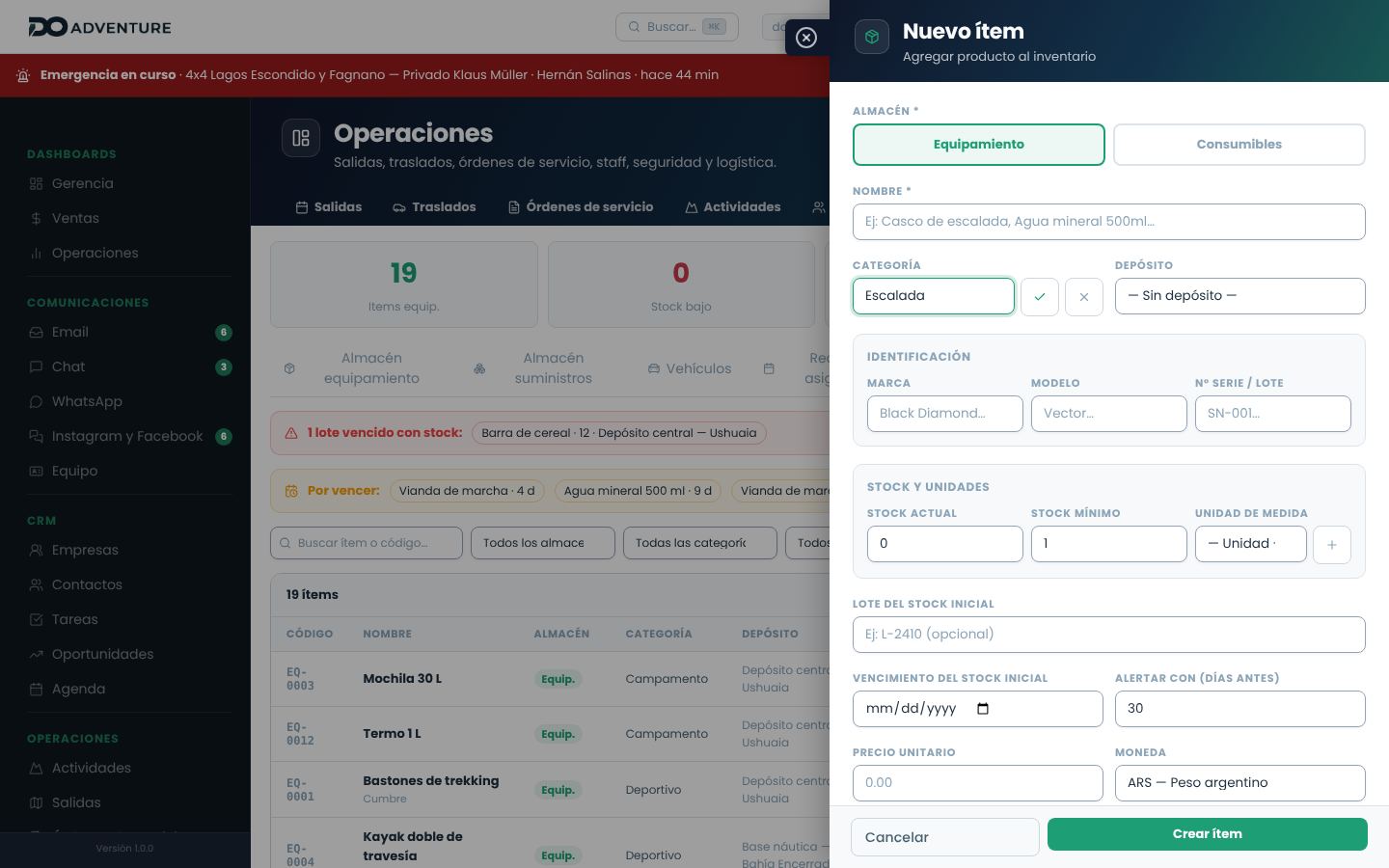Open Chat in sidebar

coord(68,367)
